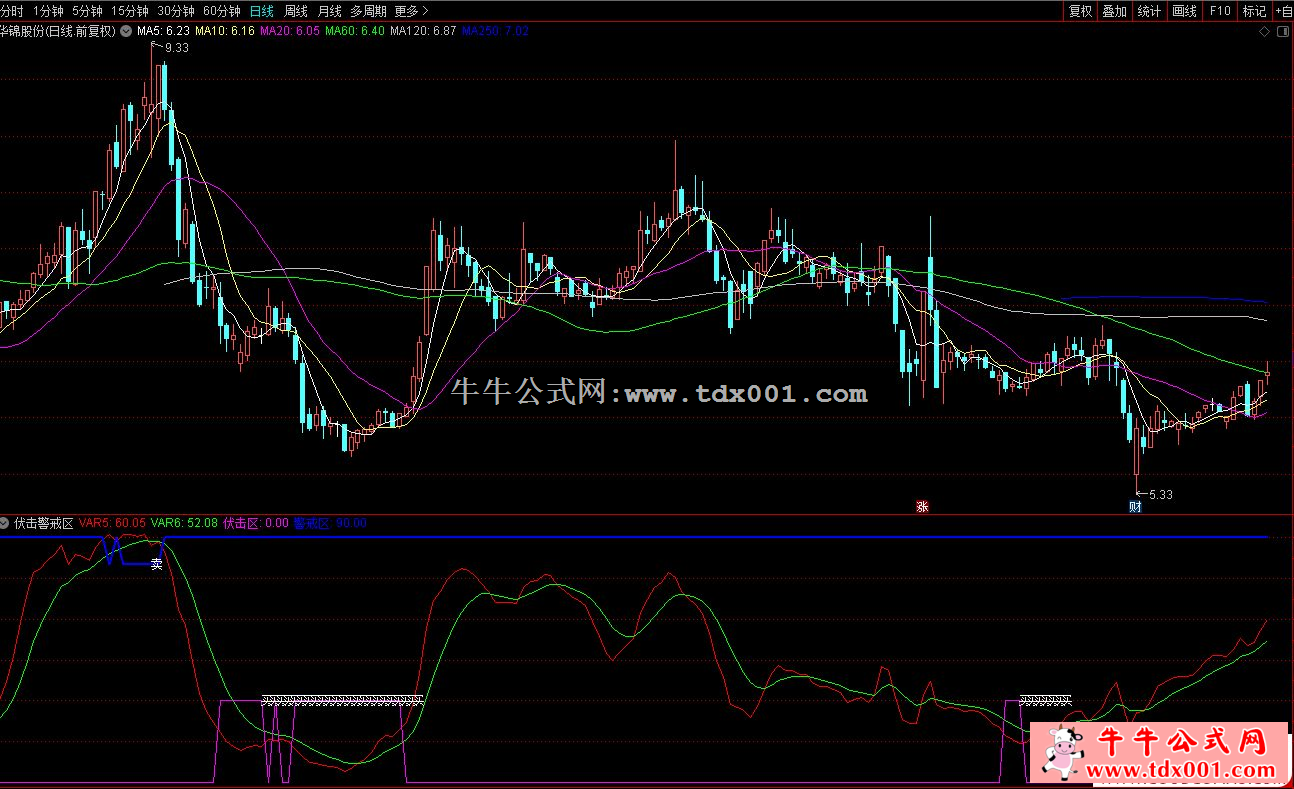Click the 伏击警戒区 indicator name
The height and width of the screenshot is (789, 1294).
click(44, 523)
